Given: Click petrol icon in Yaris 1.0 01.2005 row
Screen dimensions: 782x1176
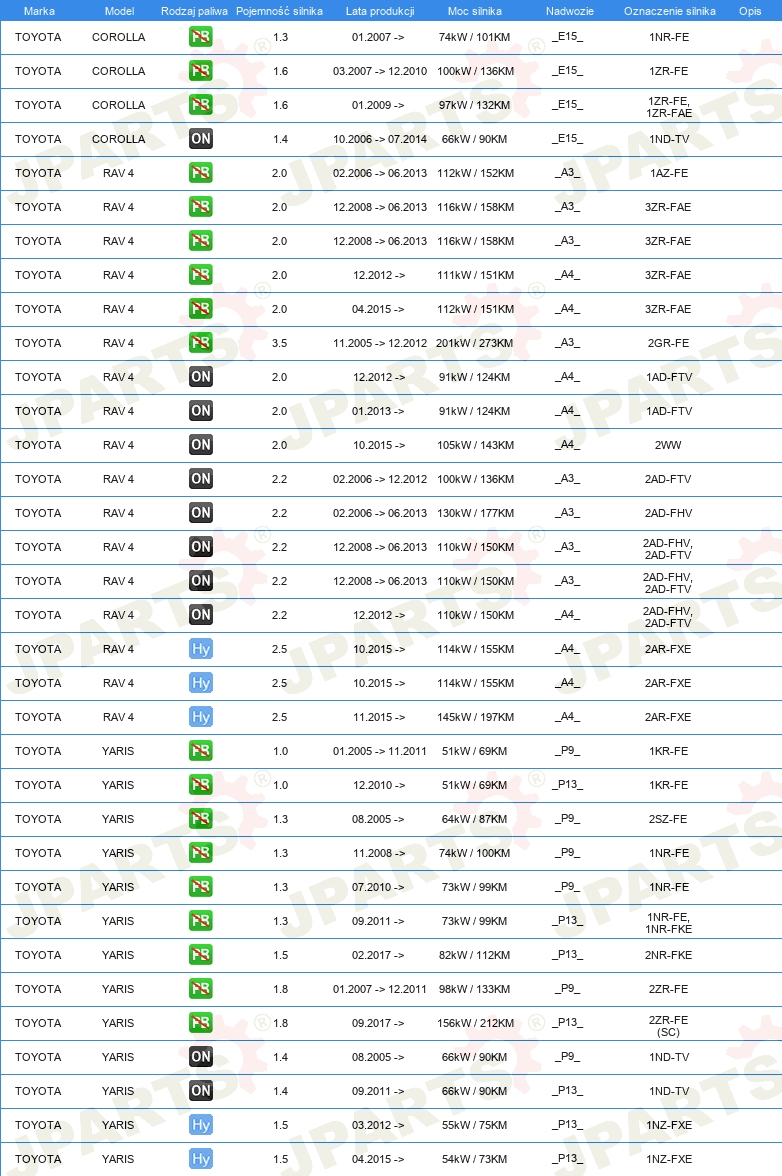Looking at the screenshot, I should click(200, 751).
